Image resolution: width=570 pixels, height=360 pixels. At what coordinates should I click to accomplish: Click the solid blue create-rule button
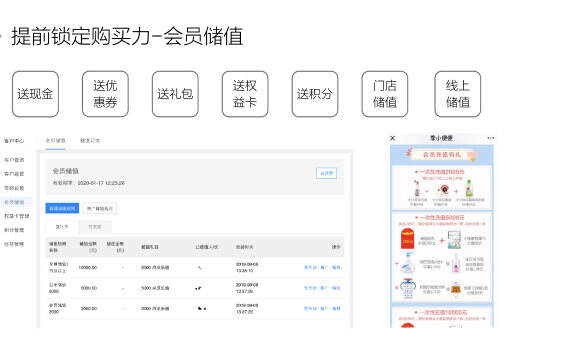click(62, 208)
